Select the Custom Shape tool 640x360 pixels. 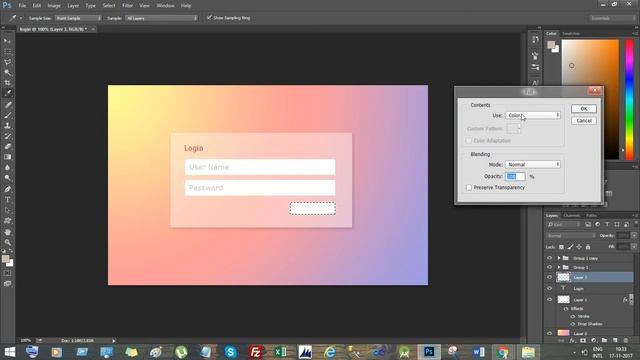(x=7, y=221)
